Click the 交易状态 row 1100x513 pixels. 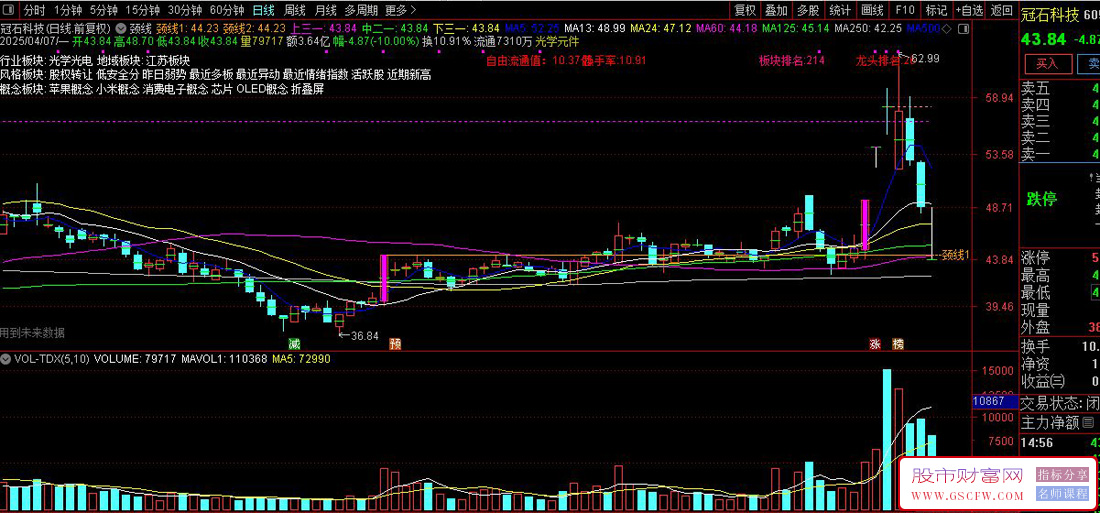(x=1058, y=403)
